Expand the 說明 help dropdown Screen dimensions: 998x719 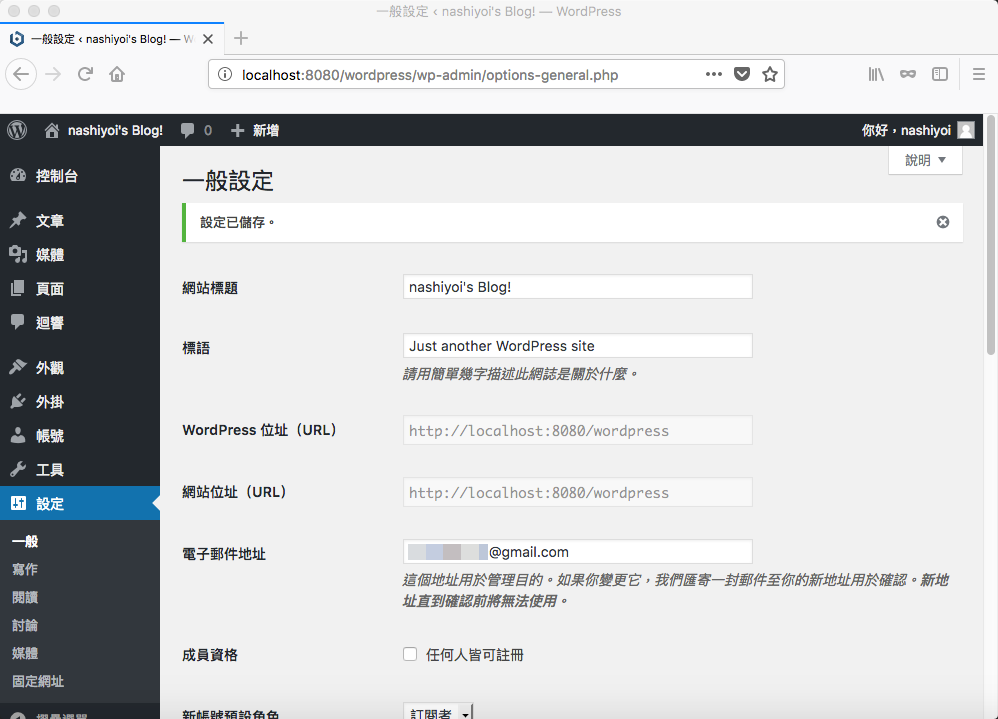(925, 160)
